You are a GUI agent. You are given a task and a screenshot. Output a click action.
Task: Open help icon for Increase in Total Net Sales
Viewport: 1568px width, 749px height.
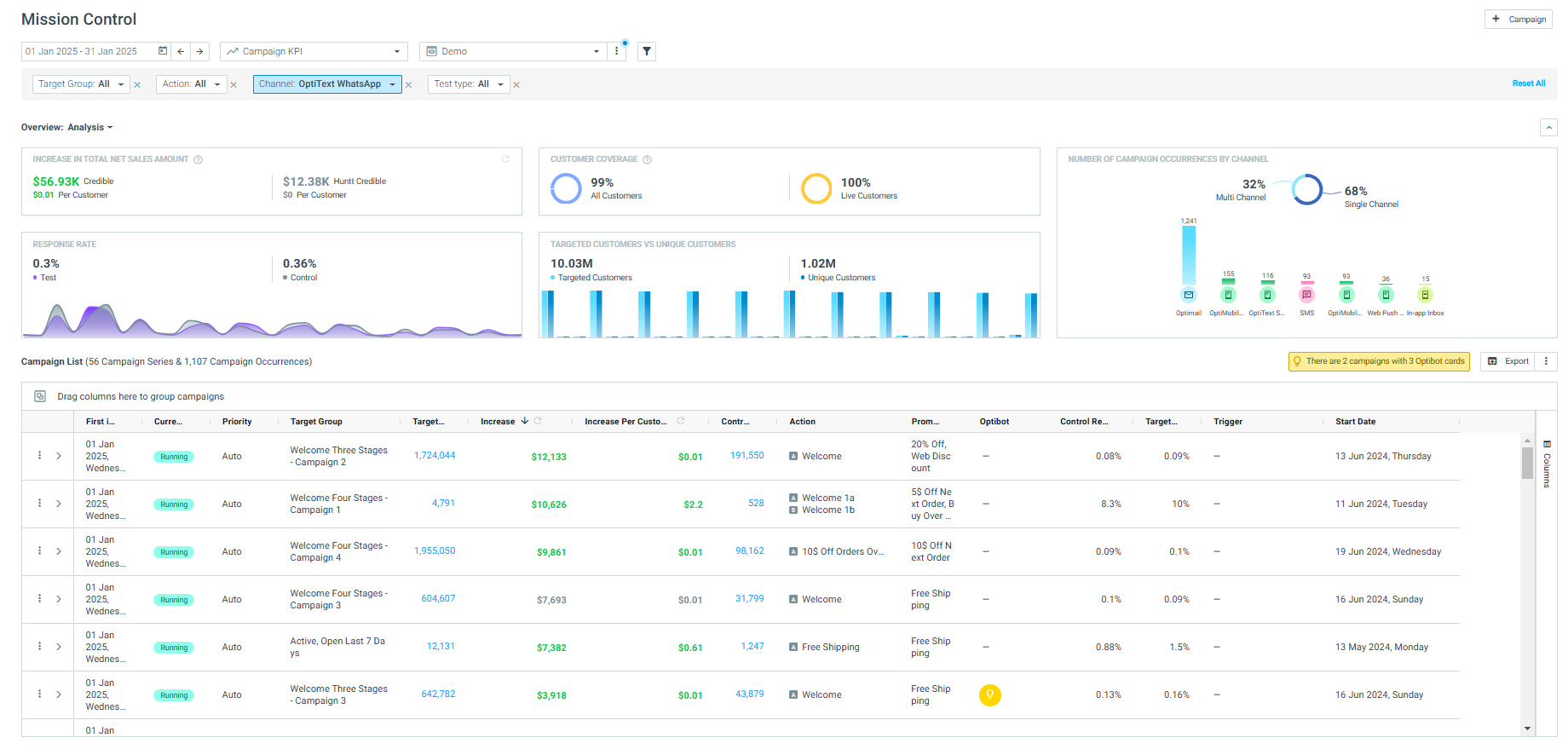[199, 159]
